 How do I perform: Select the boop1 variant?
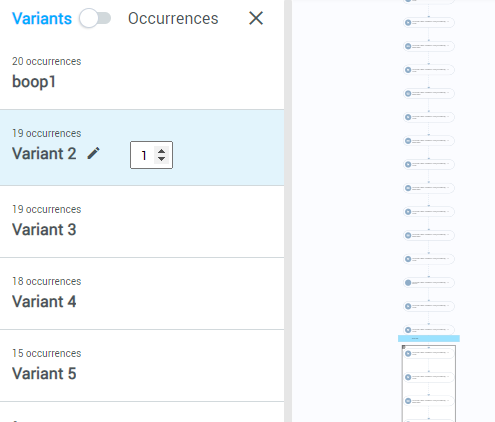[x=142, y=73]
